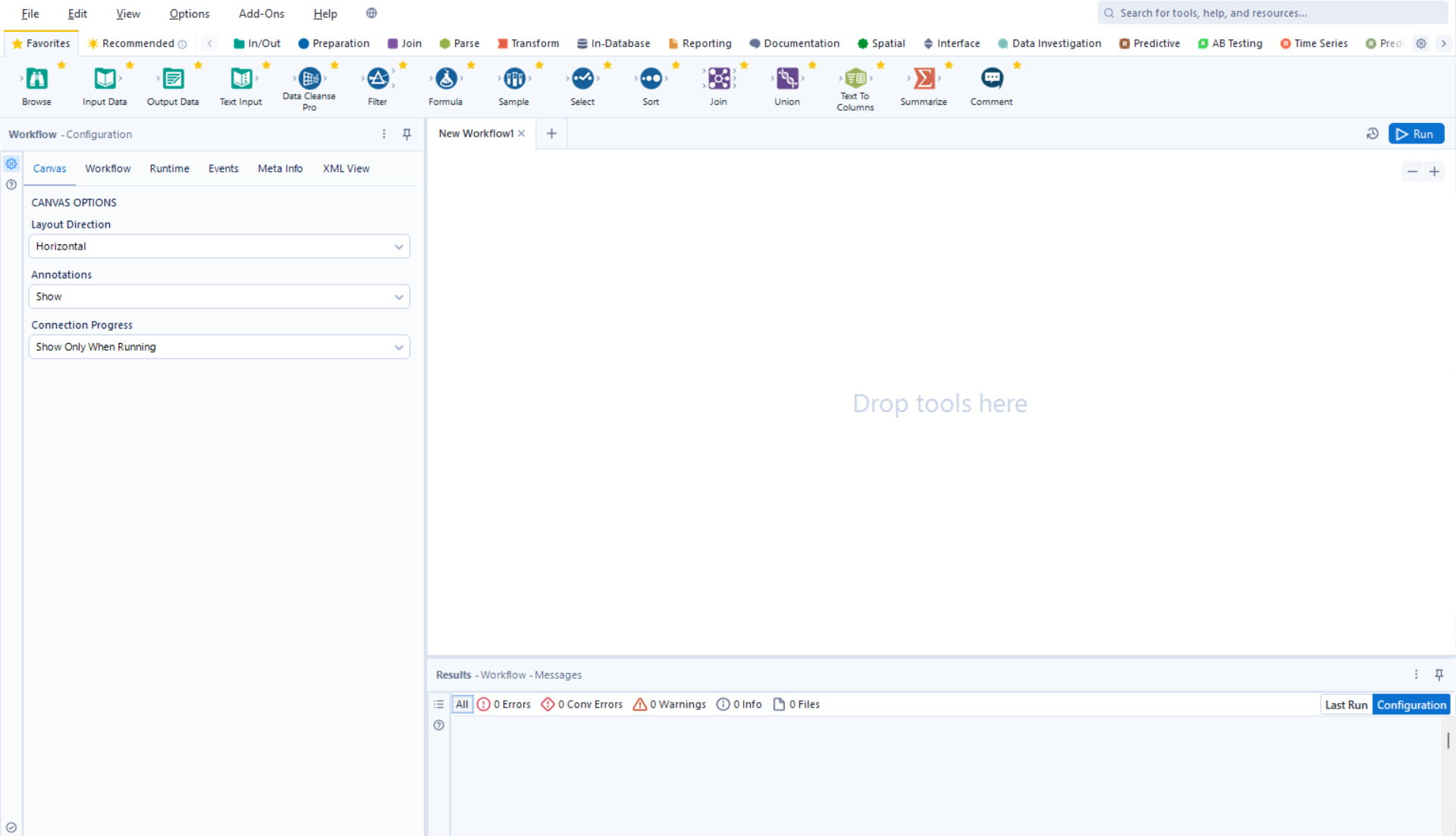Toggle the All messages filter
Screen dimensions: 1456x836
tap(462, 705)
